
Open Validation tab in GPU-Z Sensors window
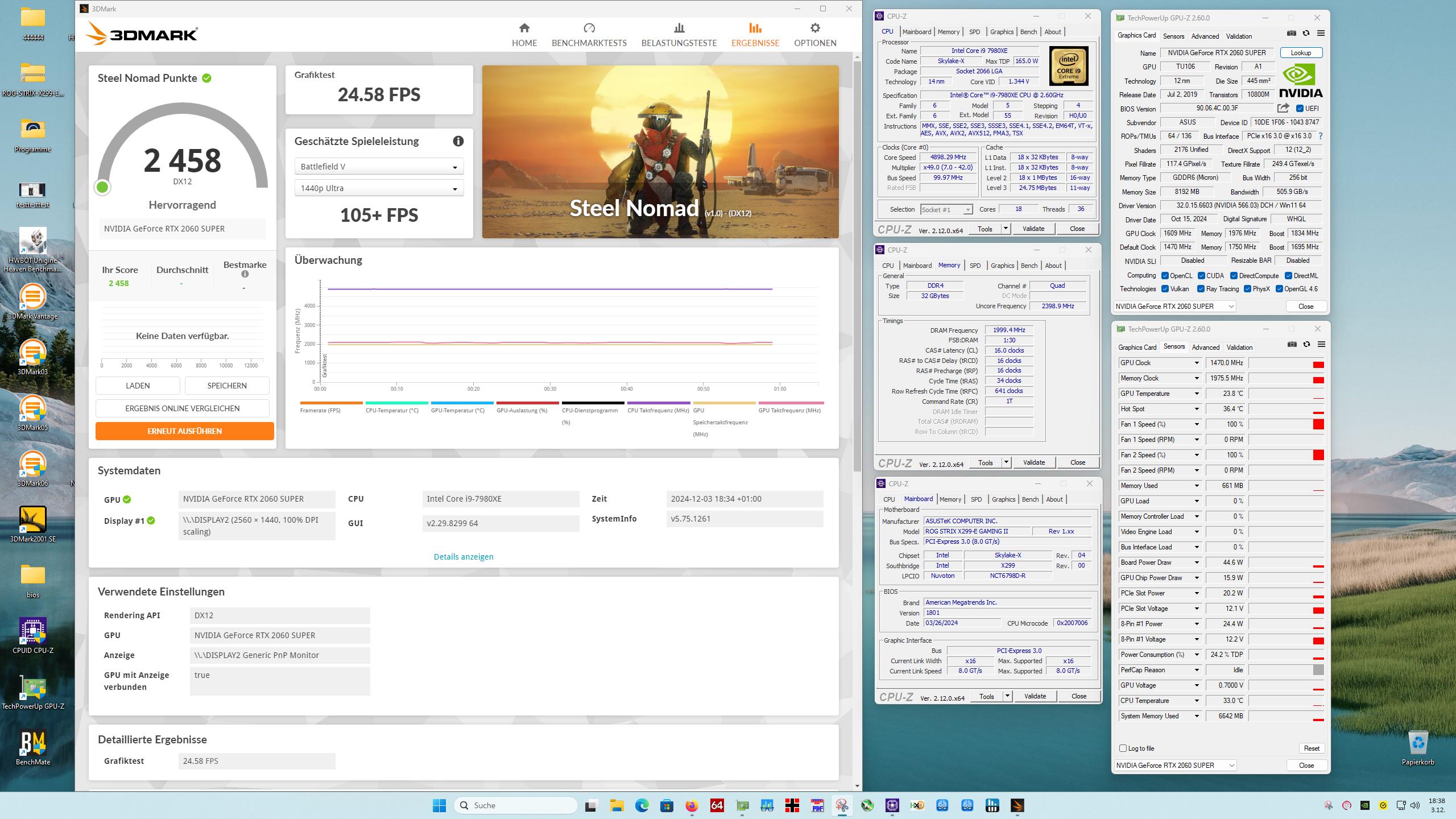pyautogui.click(x=1239, y=347)
